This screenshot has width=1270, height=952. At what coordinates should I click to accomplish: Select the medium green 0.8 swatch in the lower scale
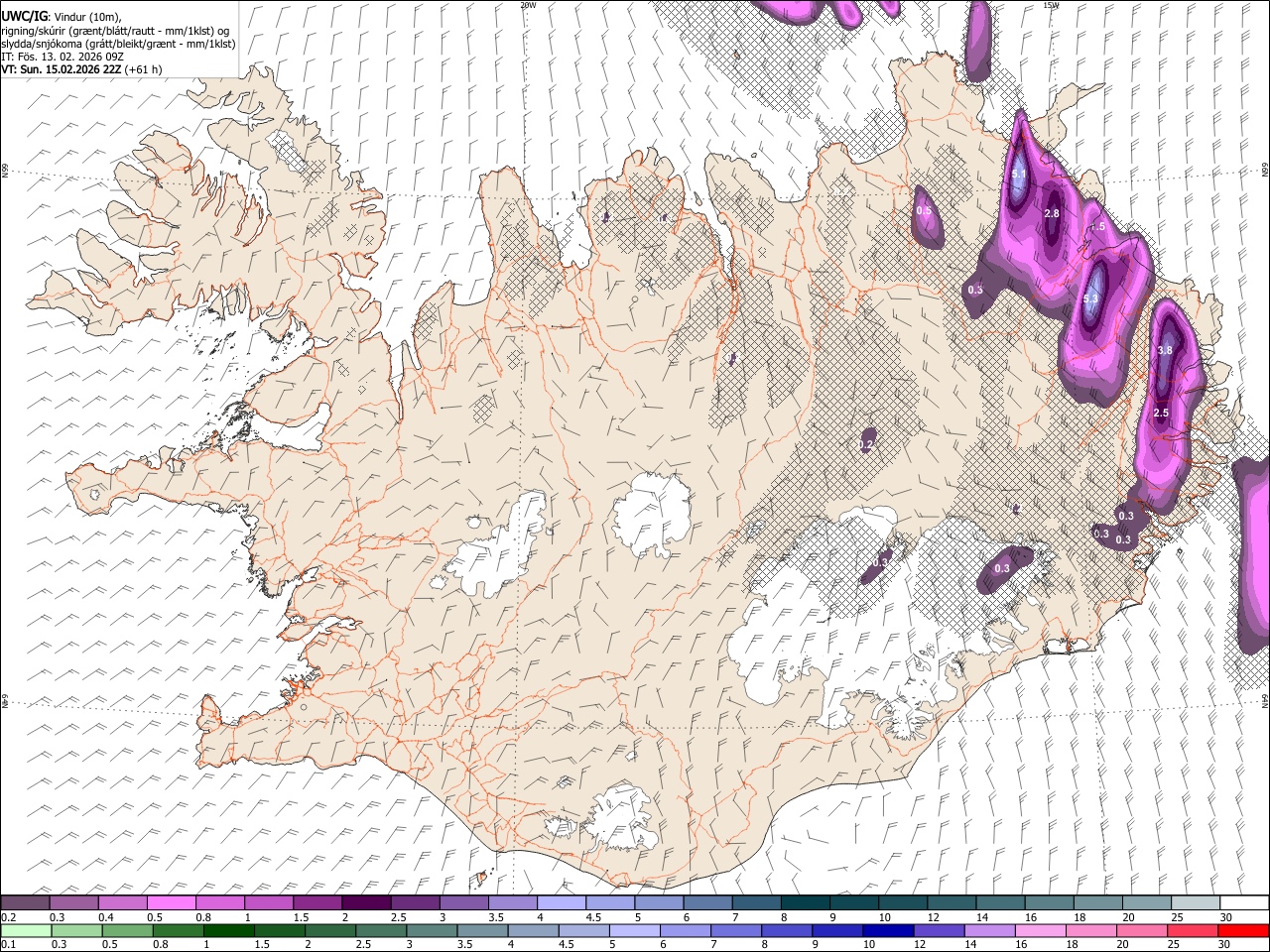pos(178,930)
